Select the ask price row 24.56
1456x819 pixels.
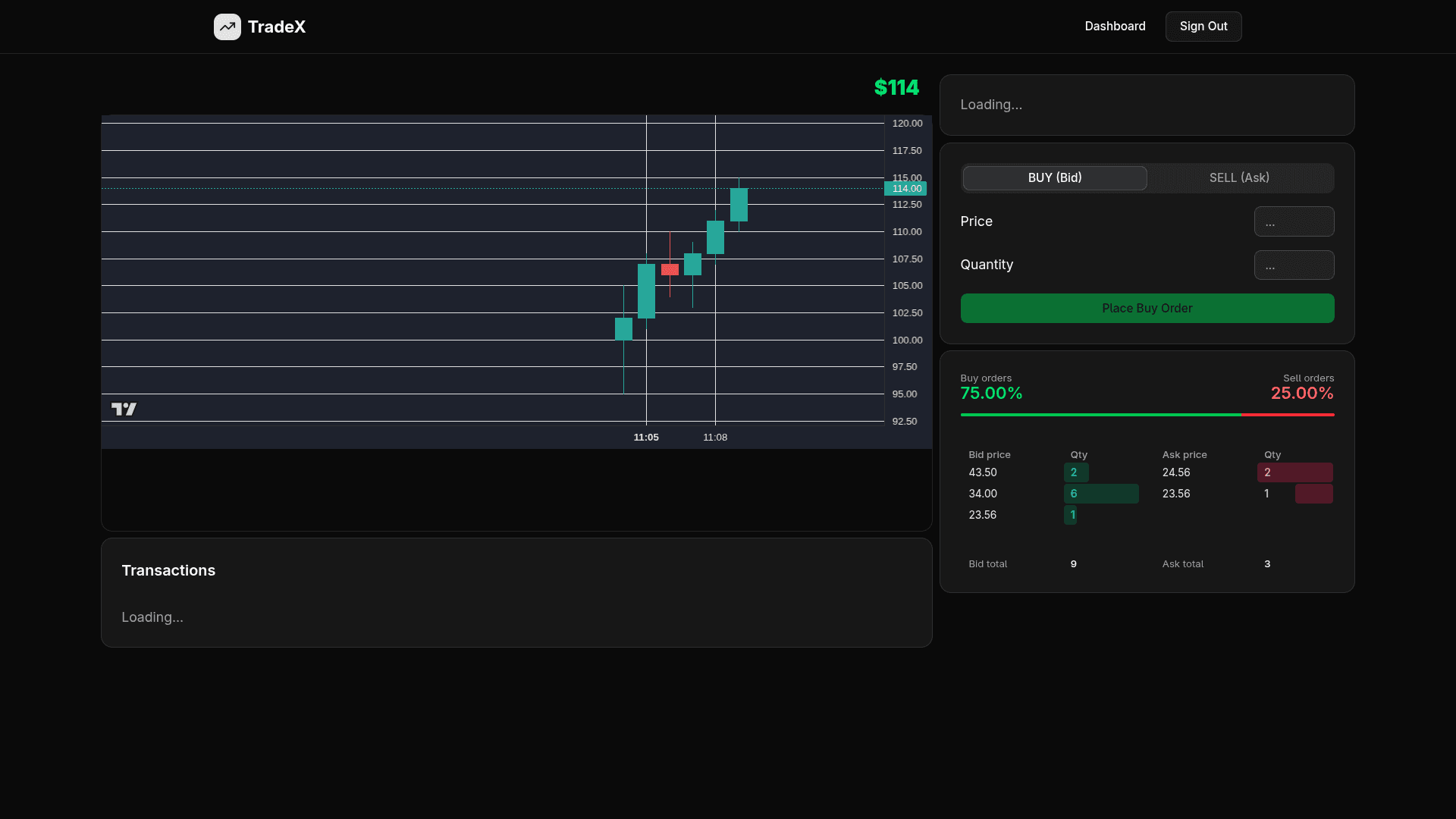coord(1176,472)
